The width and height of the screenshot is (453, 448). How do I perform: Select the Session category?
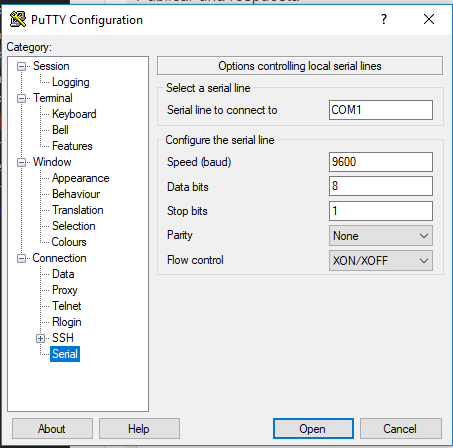click(x=51, y=66)
